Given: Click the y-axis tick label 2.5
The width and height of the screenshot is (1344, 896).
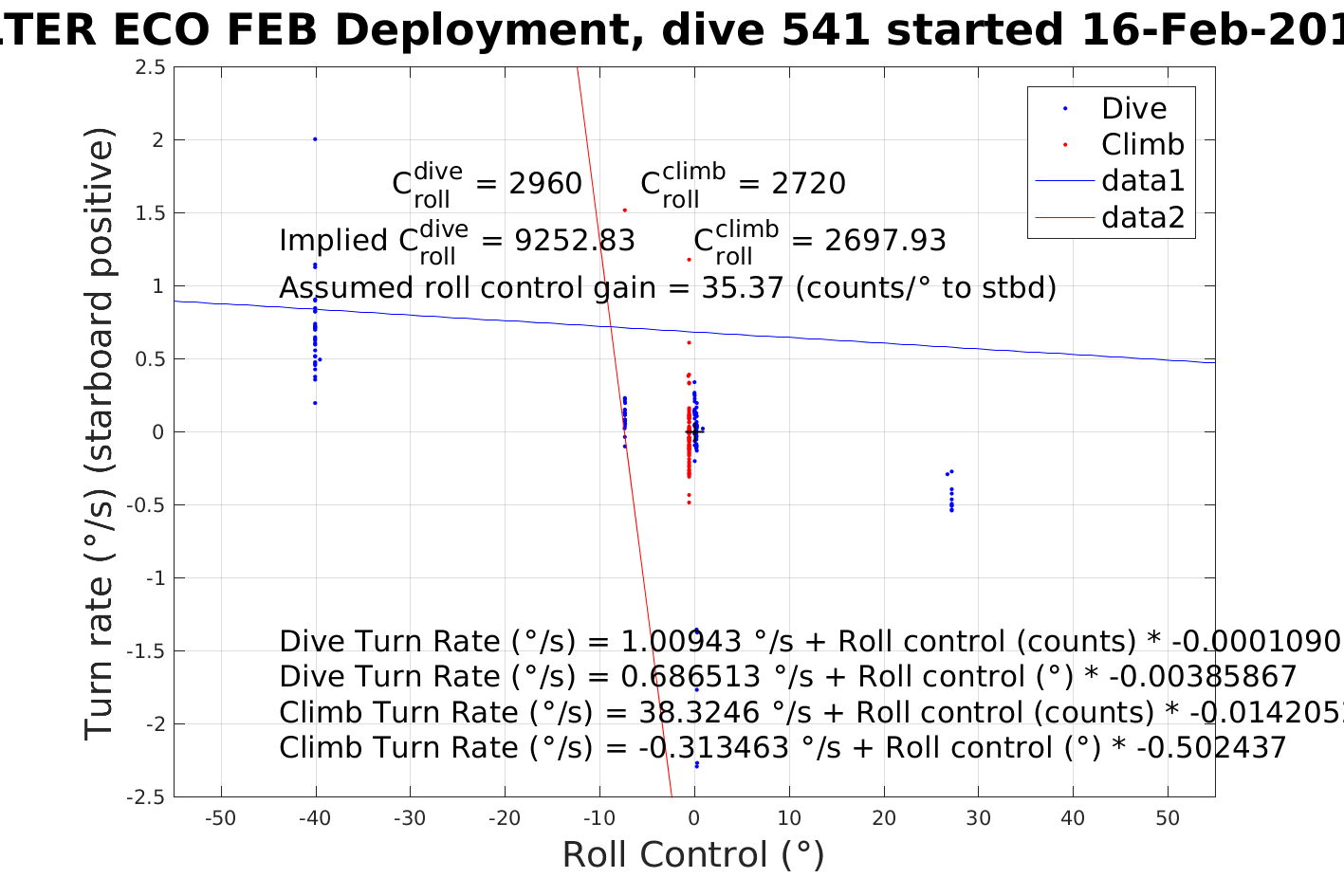Looking at the screenshot, I should point(150,67).
